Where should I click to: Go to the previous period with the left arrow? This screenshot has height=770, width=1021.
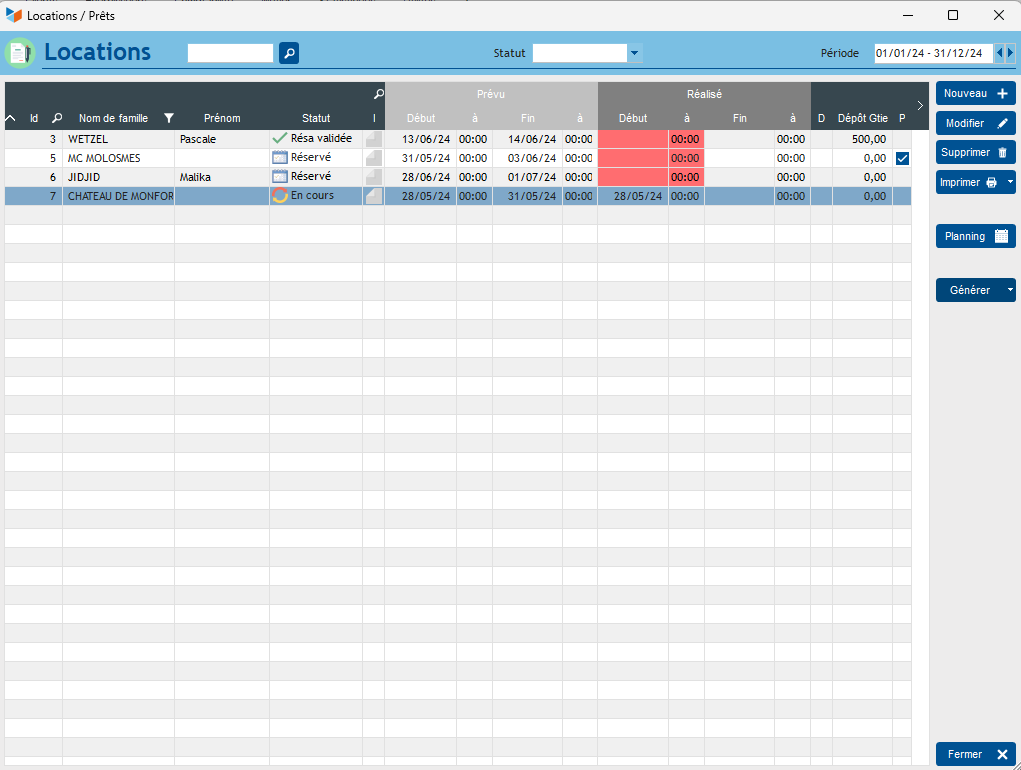pyautogui.click(x=999, y=53)
